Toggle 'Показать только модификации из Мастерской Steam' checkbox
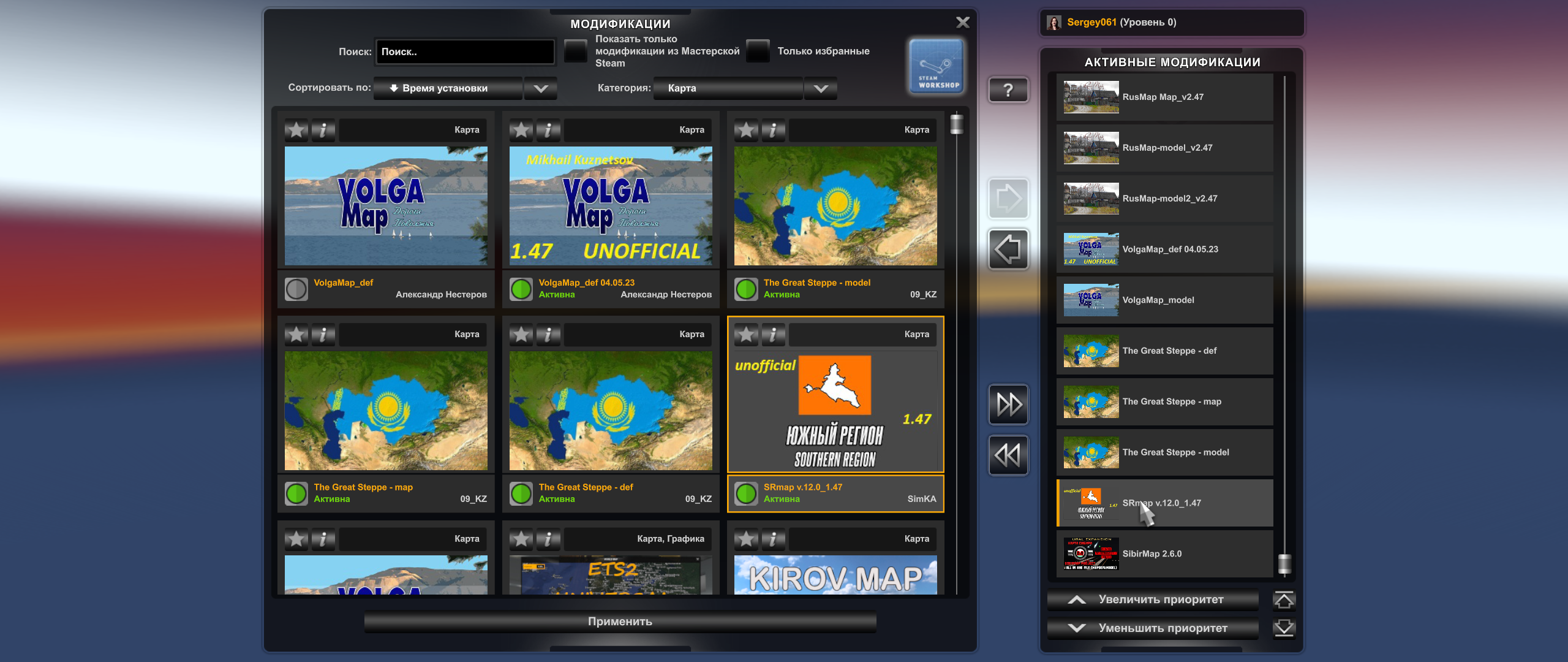1568x662 pixels. 575,51
